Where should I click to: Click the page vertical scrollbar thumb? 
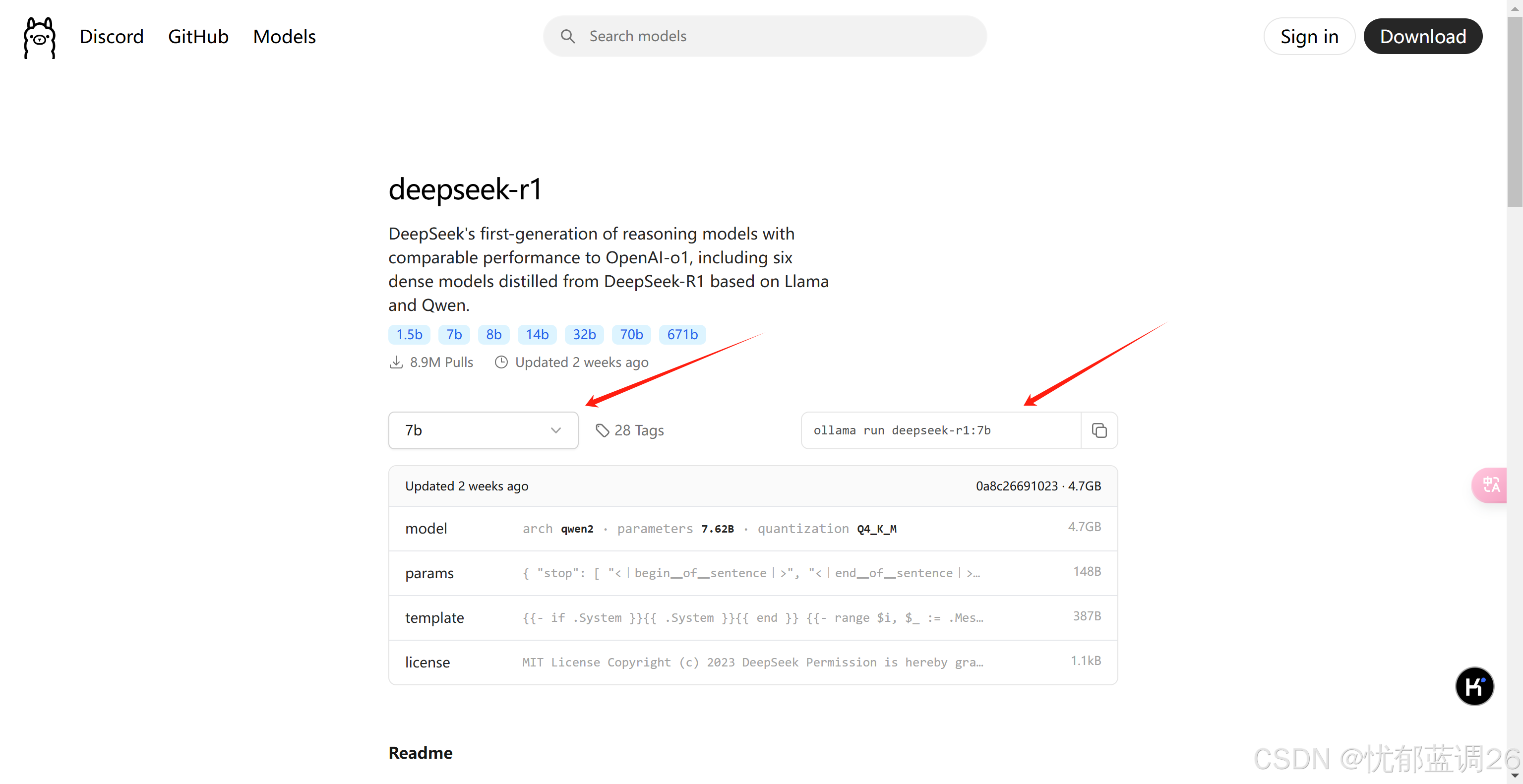1514,113
